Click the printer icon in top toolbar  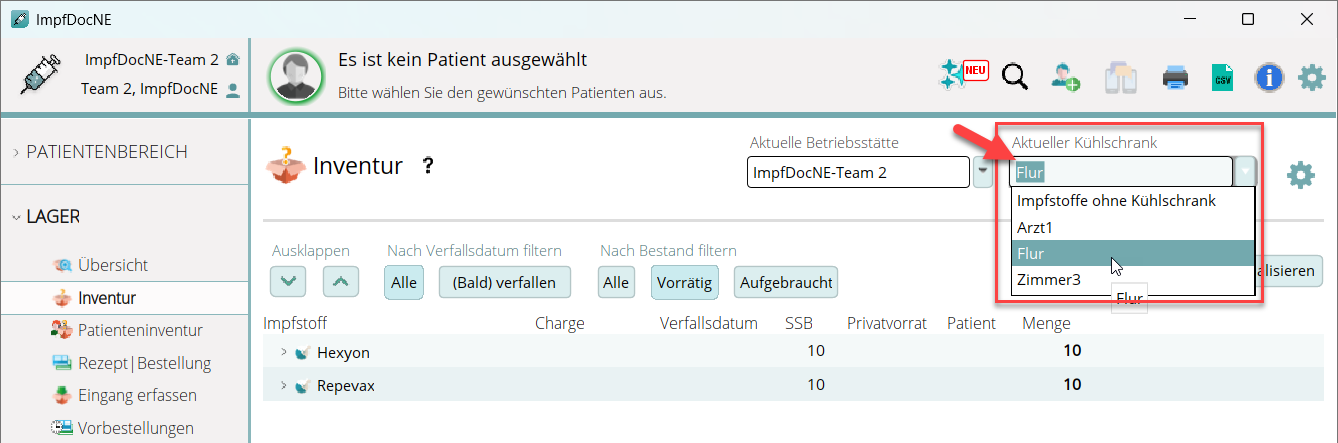tap(1174, 77)
